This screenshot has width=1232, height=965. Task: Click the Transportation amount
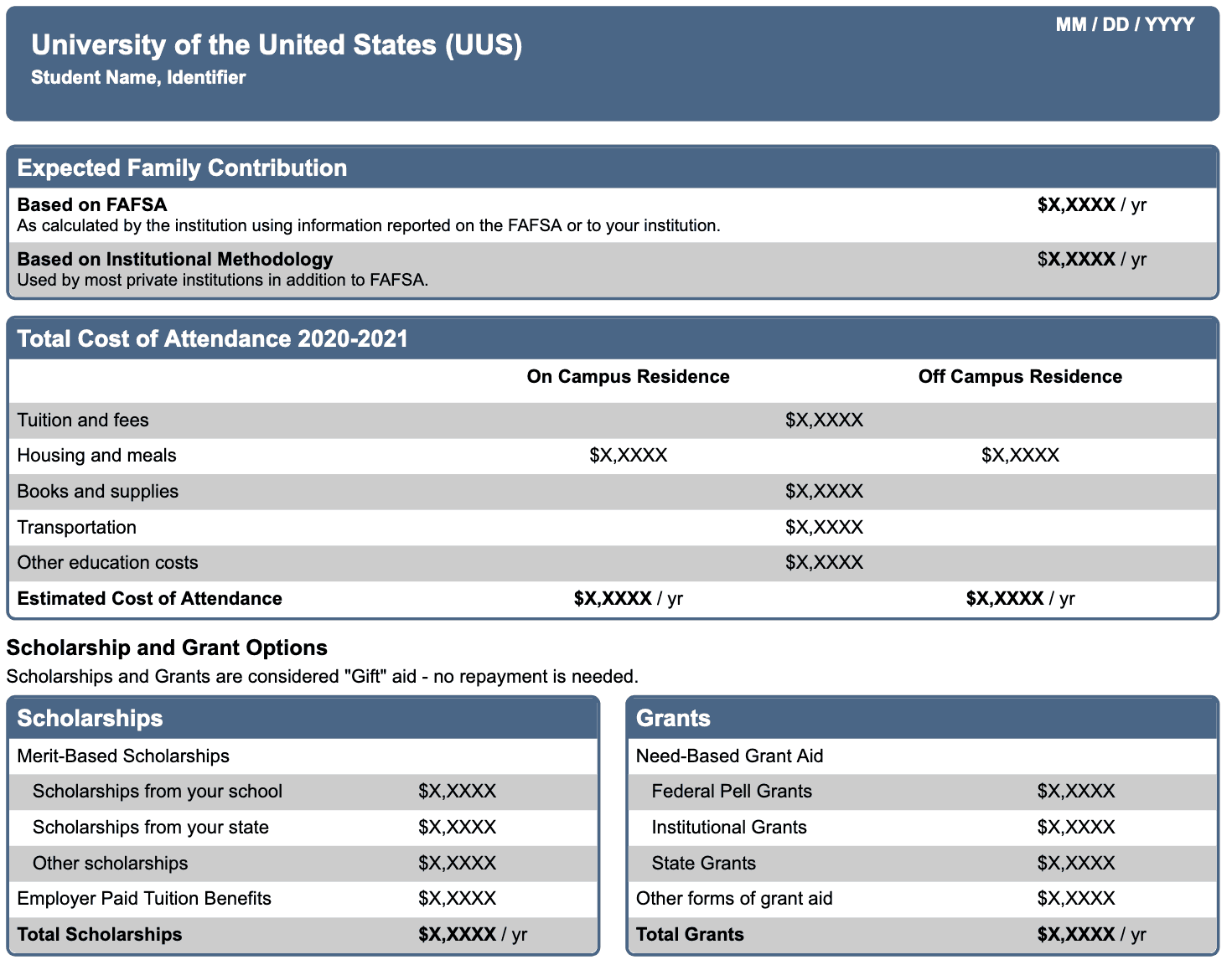824,528
